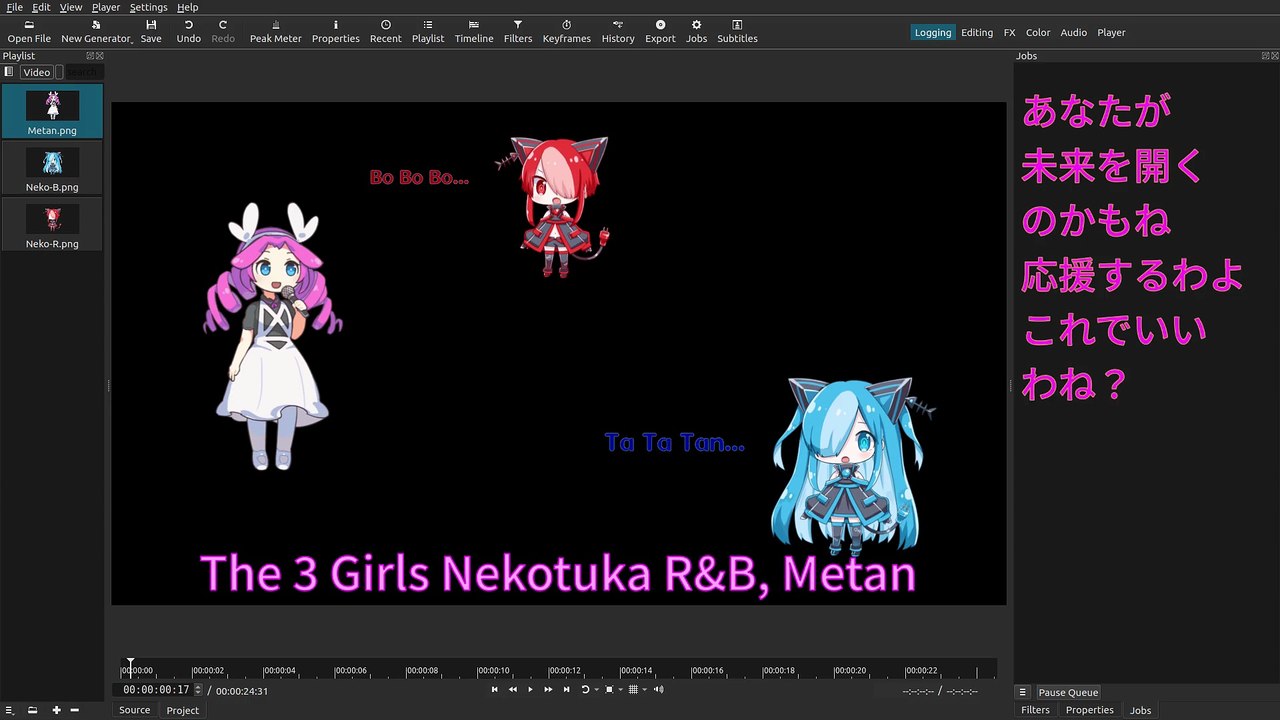
Task: Show the Timeline panel
Action: (x=474, y=31)
